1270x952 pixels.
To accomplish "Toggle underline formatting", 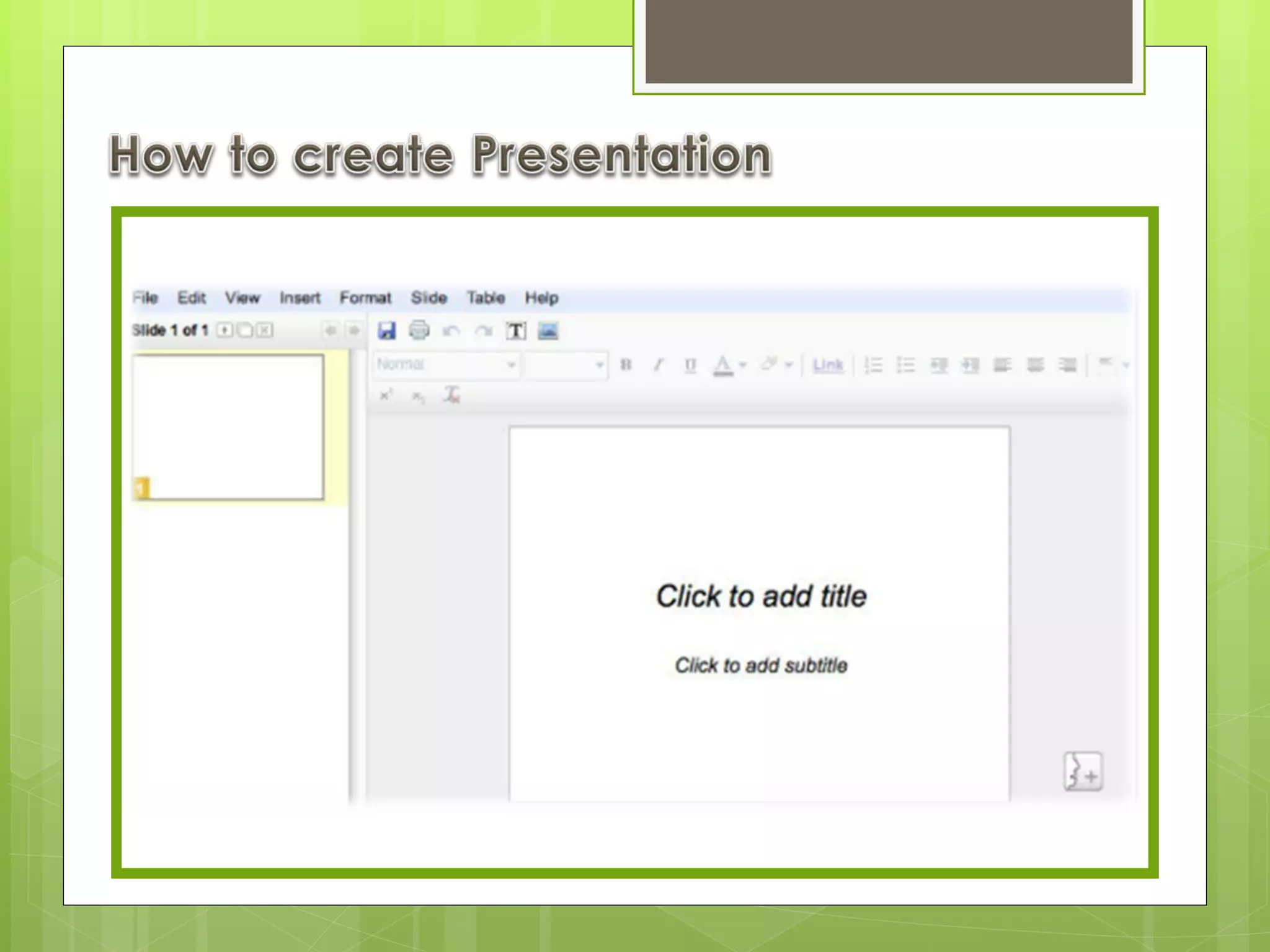I will [690, 365].
